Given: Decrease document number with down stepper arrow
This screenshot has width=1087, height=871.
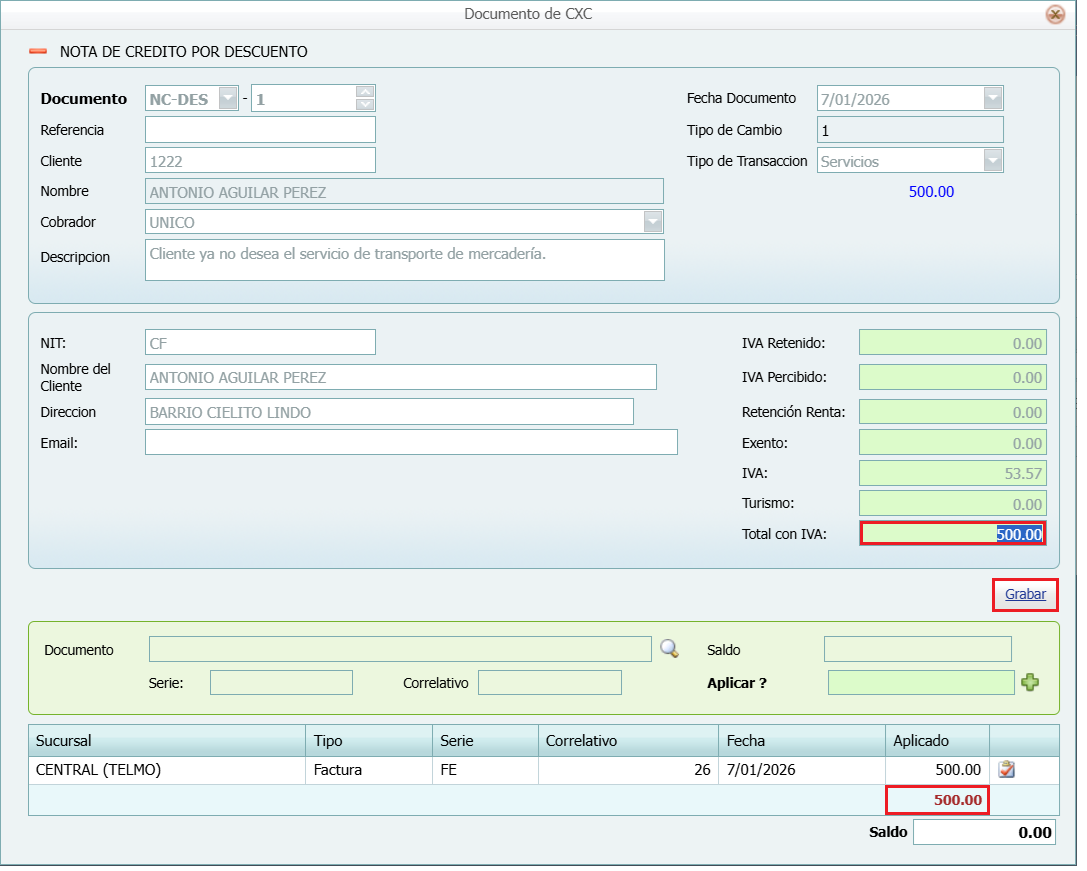Looking at the screenshot, I should (365, 105).
